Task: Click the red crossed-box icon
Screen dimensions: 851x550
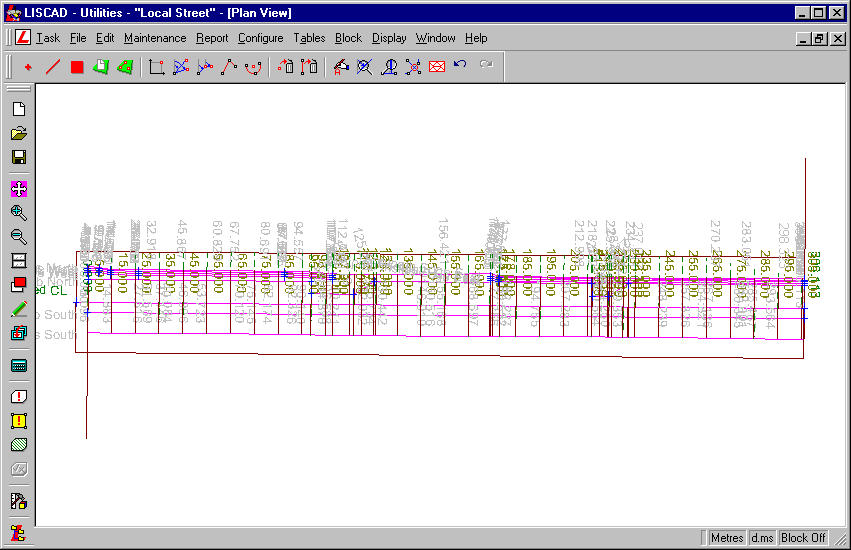Action: [x=437, y=67]
